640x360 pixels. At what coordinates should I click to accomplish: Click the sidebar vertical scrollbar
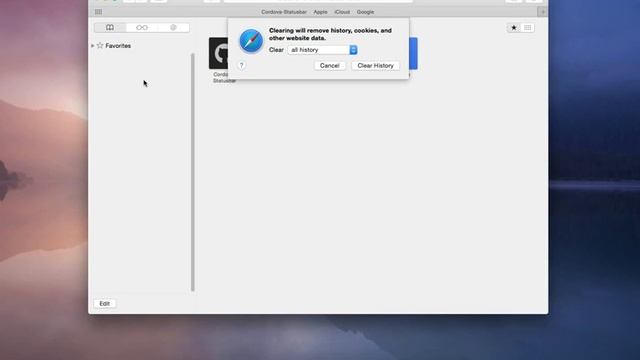[193, 172]
